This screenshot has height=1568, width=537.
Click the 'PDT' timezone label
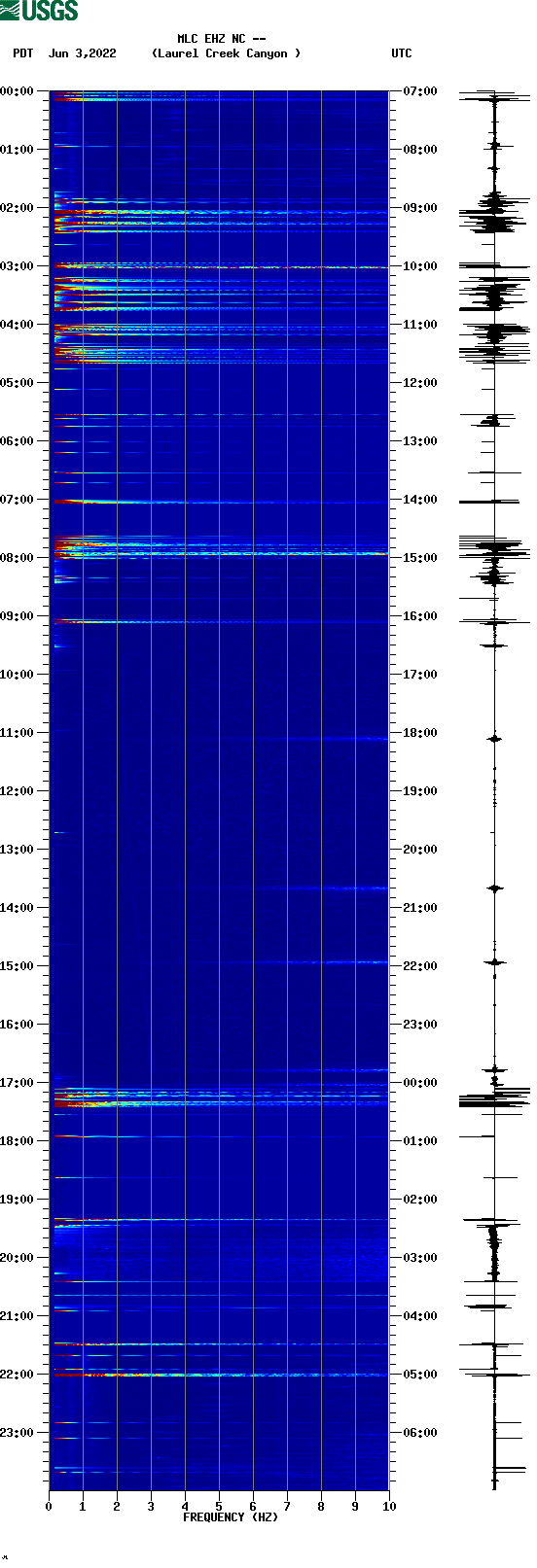(x=22, y=53)
